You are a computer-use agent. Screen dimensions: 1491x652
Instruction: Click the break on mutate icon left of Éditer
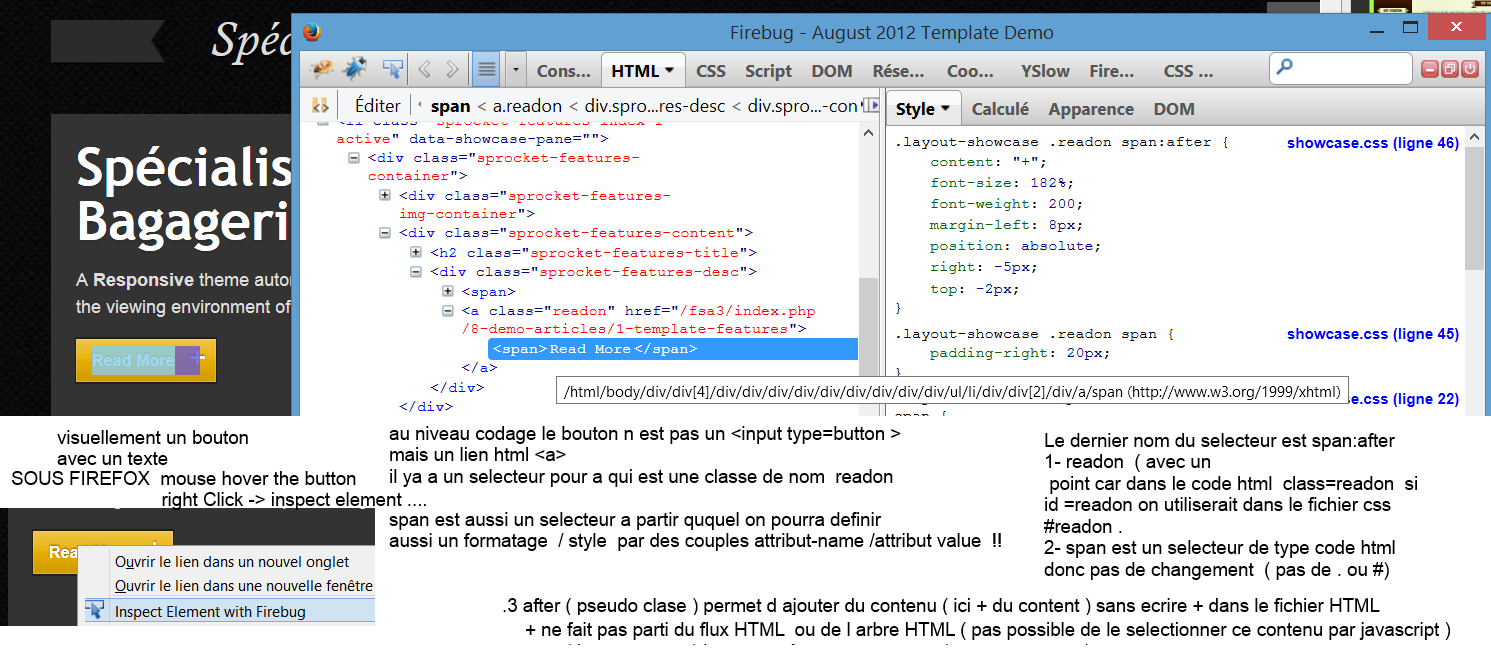point(320,105)
